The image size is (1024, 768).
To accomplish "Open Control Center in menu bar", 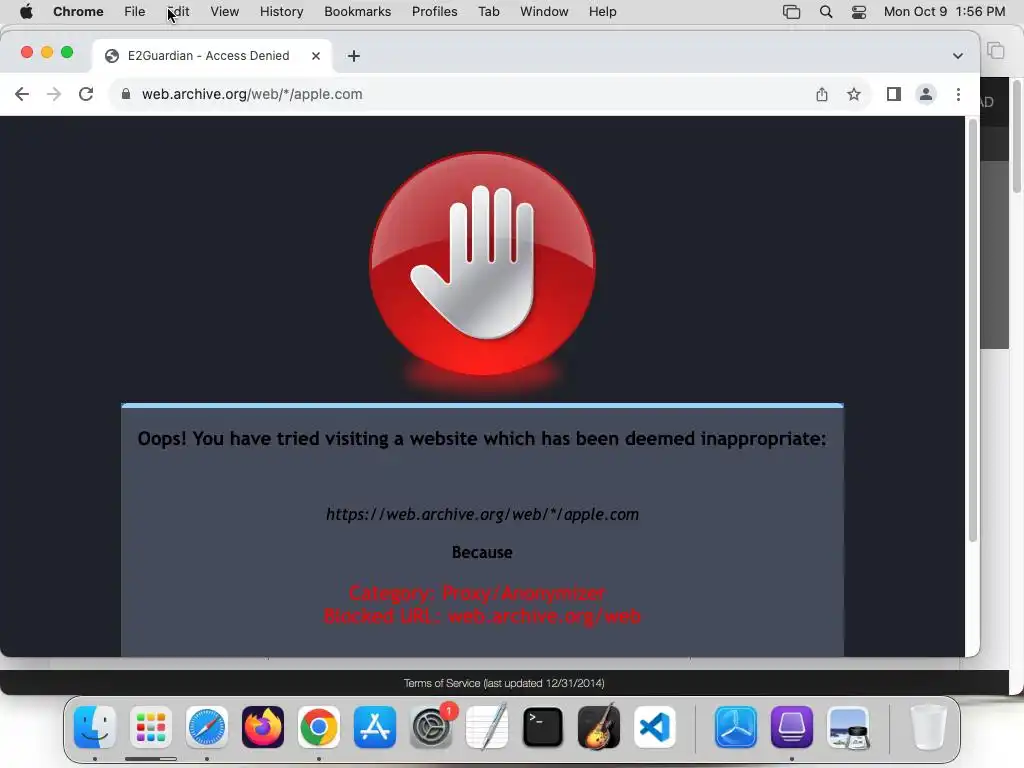I will click(x=859, y=12).
